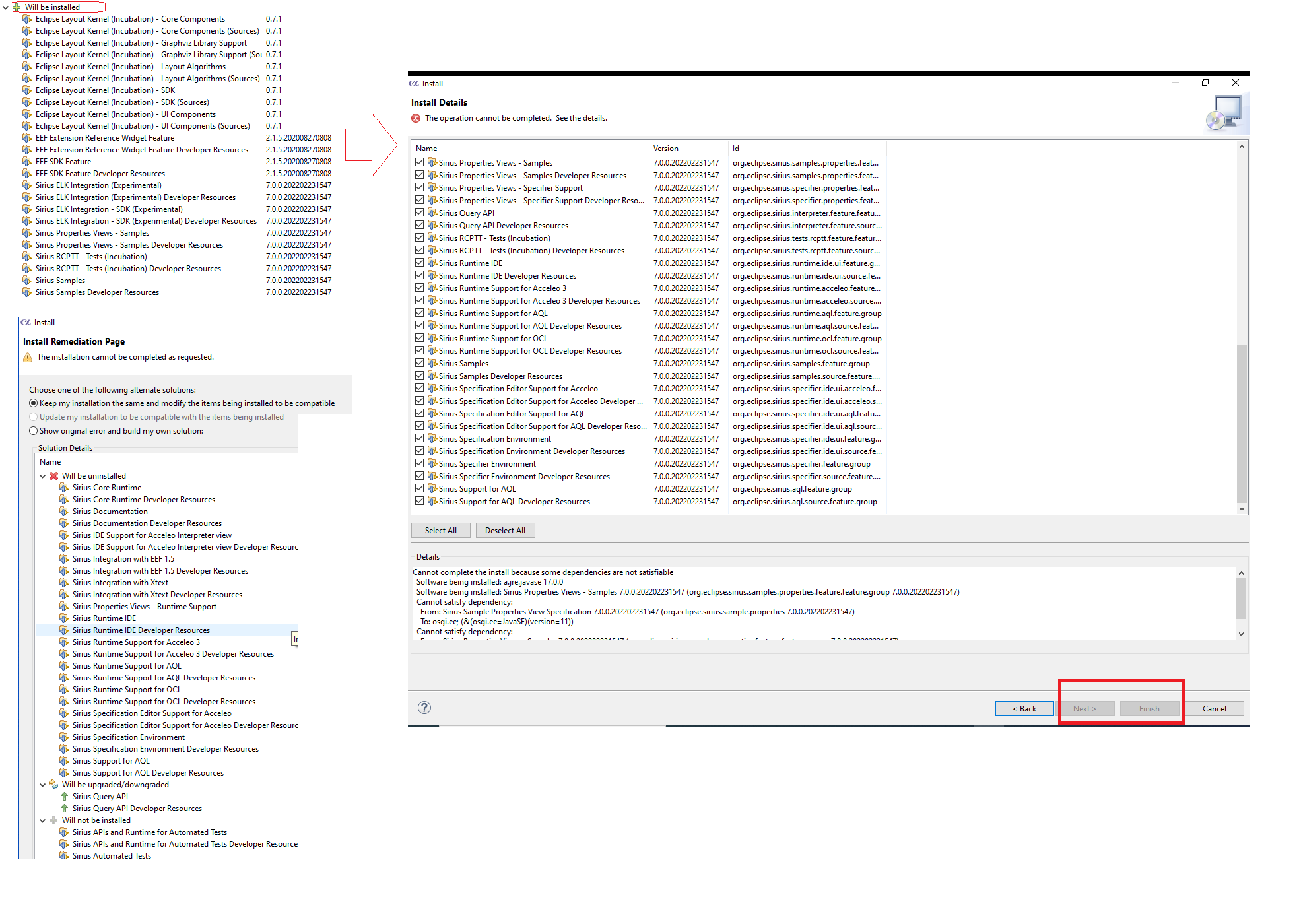The image size is (1299, 924).
Task: Restore the Install dialog window
Action: 1205,83
